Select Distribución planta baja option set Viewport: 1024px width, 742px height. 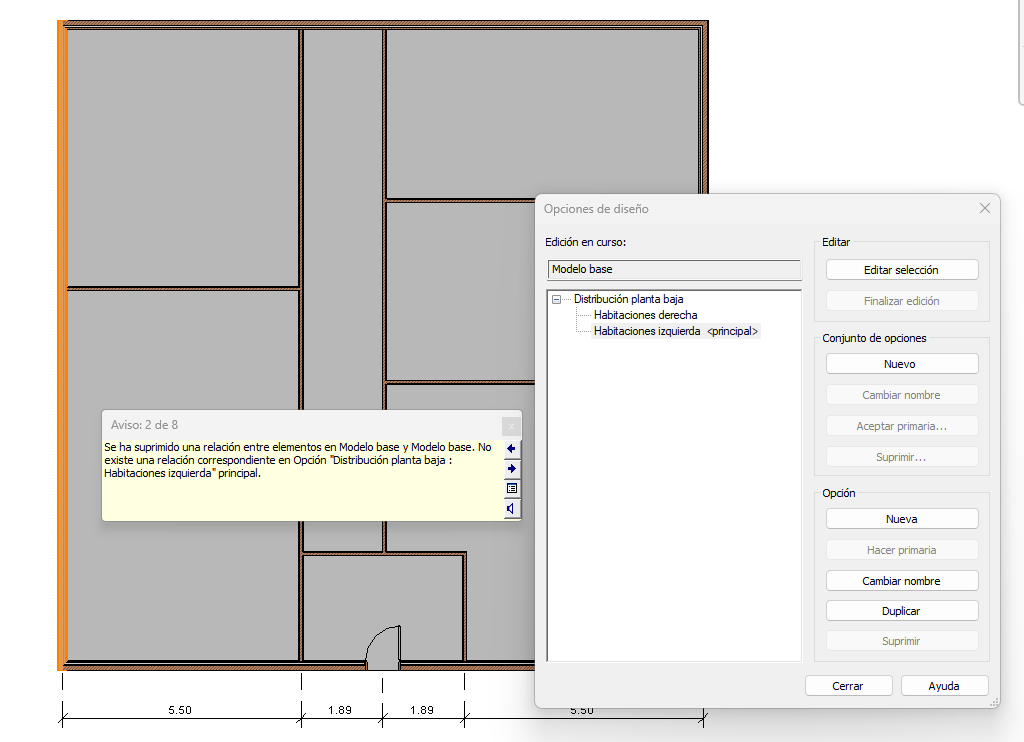tap(628, 299)
